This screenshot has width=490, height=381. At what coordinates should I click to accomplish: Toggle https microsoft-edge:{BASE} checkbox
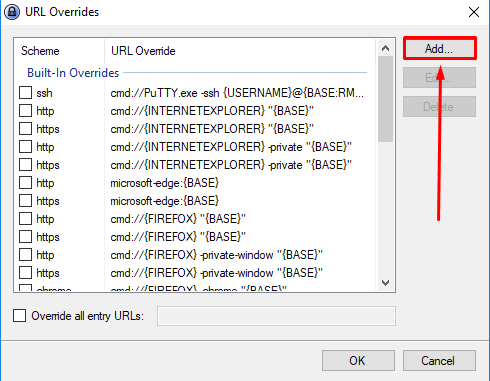pyautogui.click(x=26, y=201)
